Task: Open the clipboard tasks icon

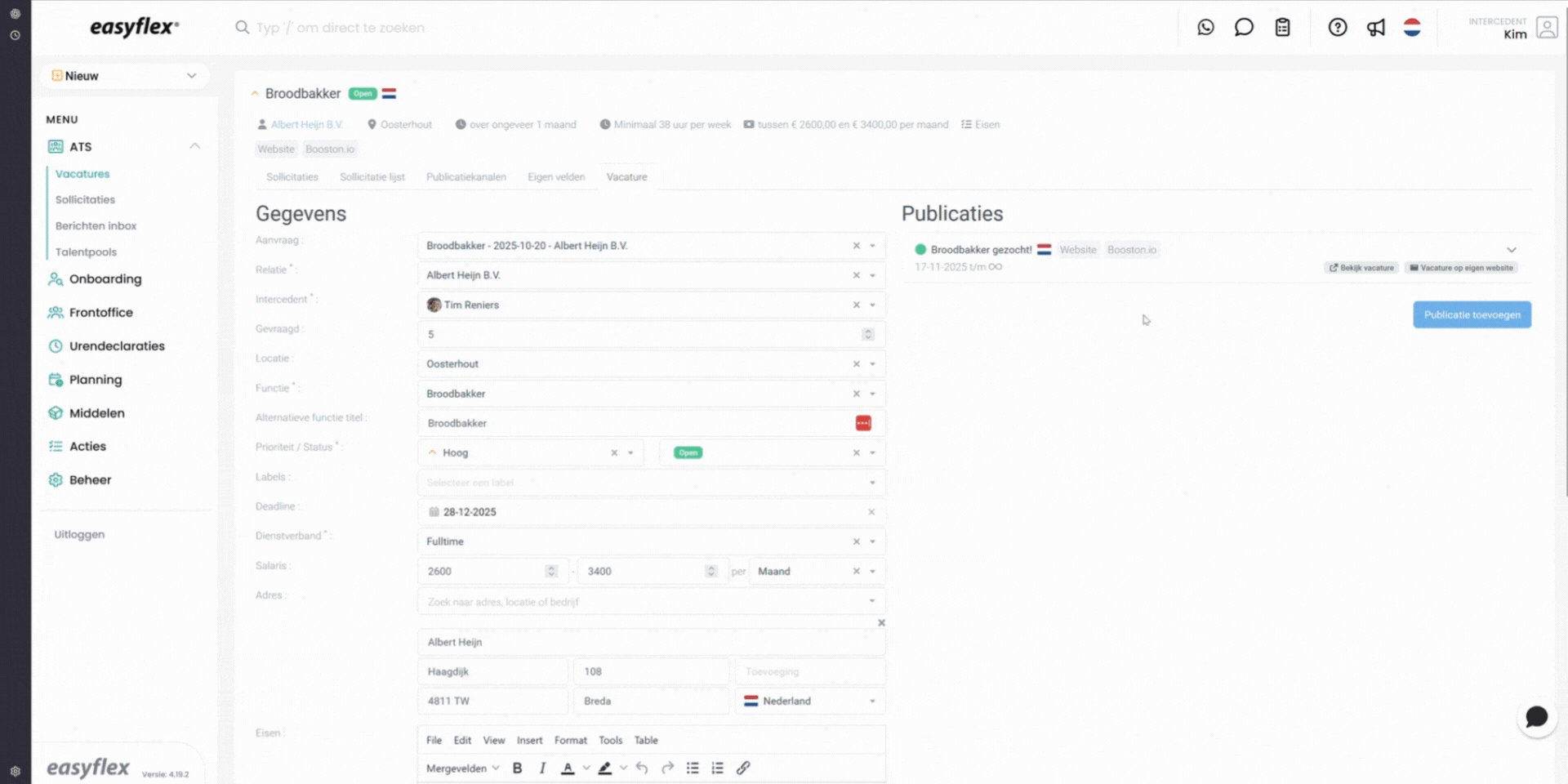Action: [1282, 28]
